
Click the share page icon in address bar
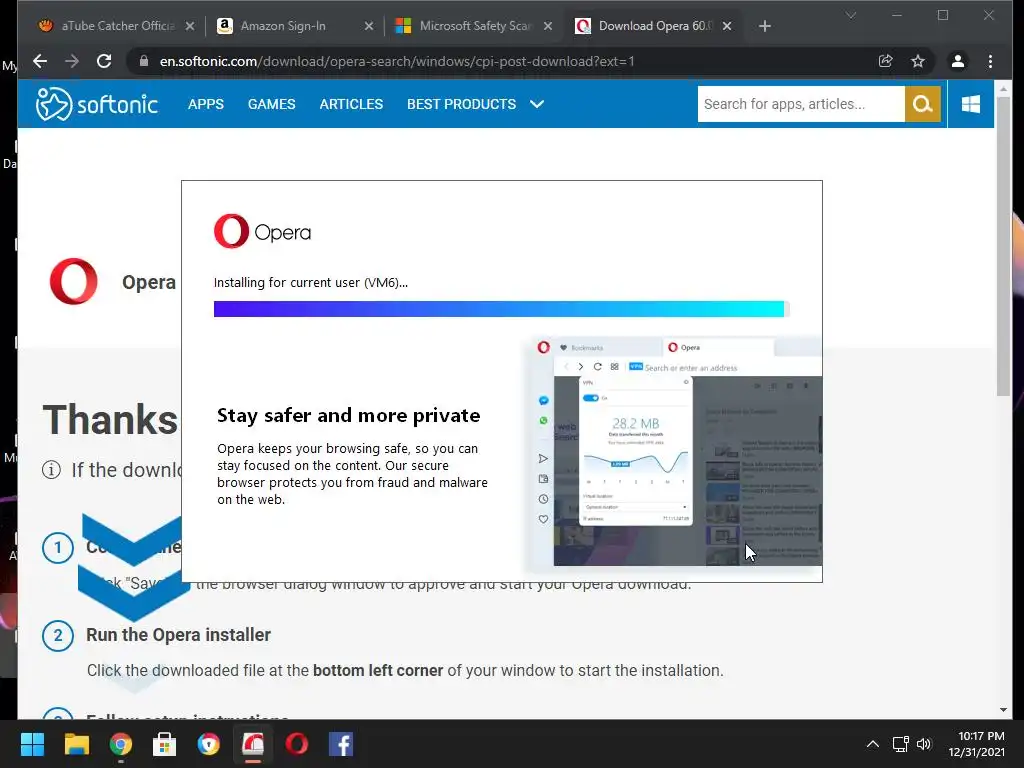[886, 61]
